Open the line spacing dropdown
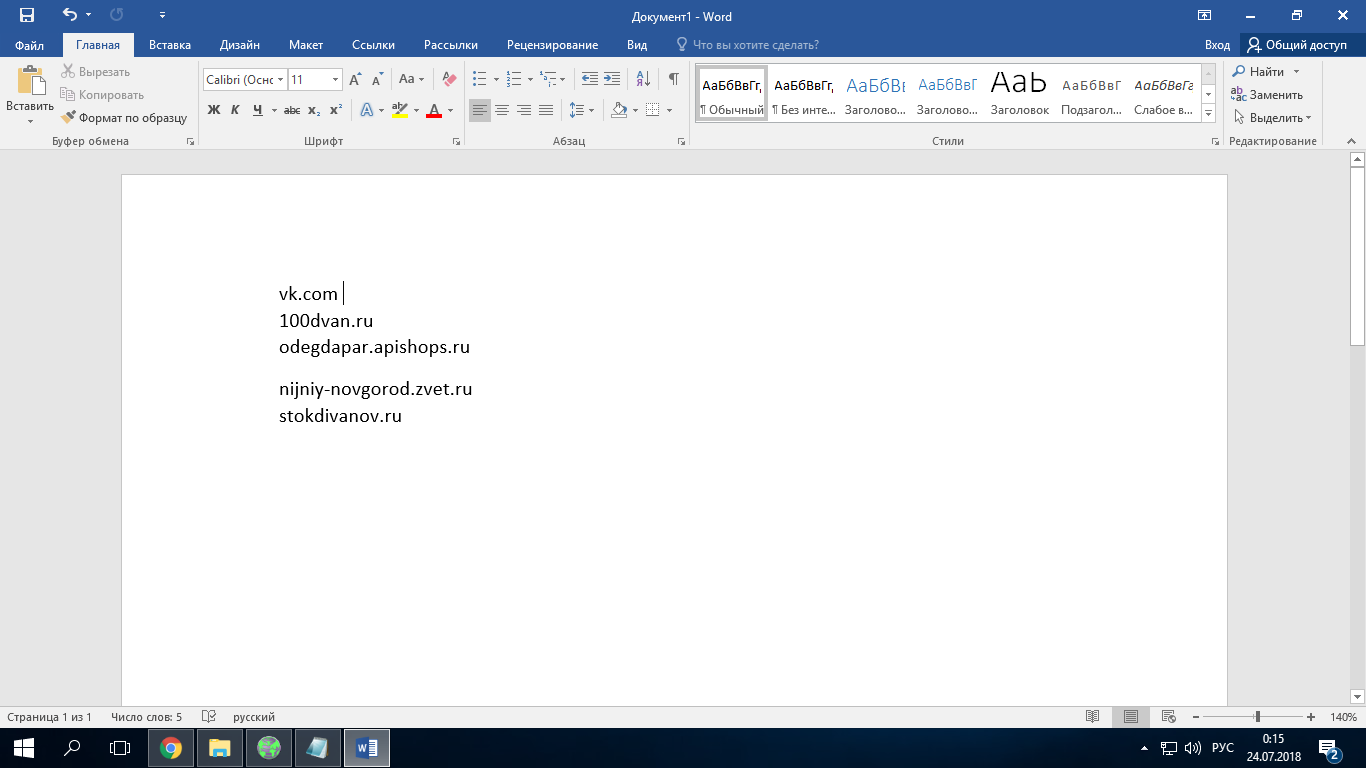This screenshot has height=768, width=1366. pos(581,110)
